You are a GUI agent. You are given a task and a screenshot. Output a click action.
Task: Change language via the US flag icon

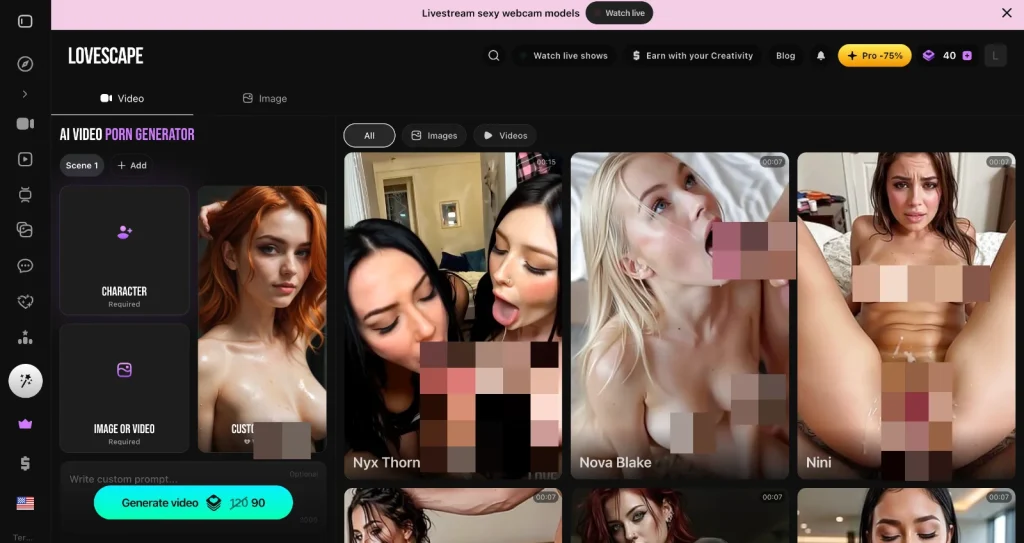(x=25, y=503)
